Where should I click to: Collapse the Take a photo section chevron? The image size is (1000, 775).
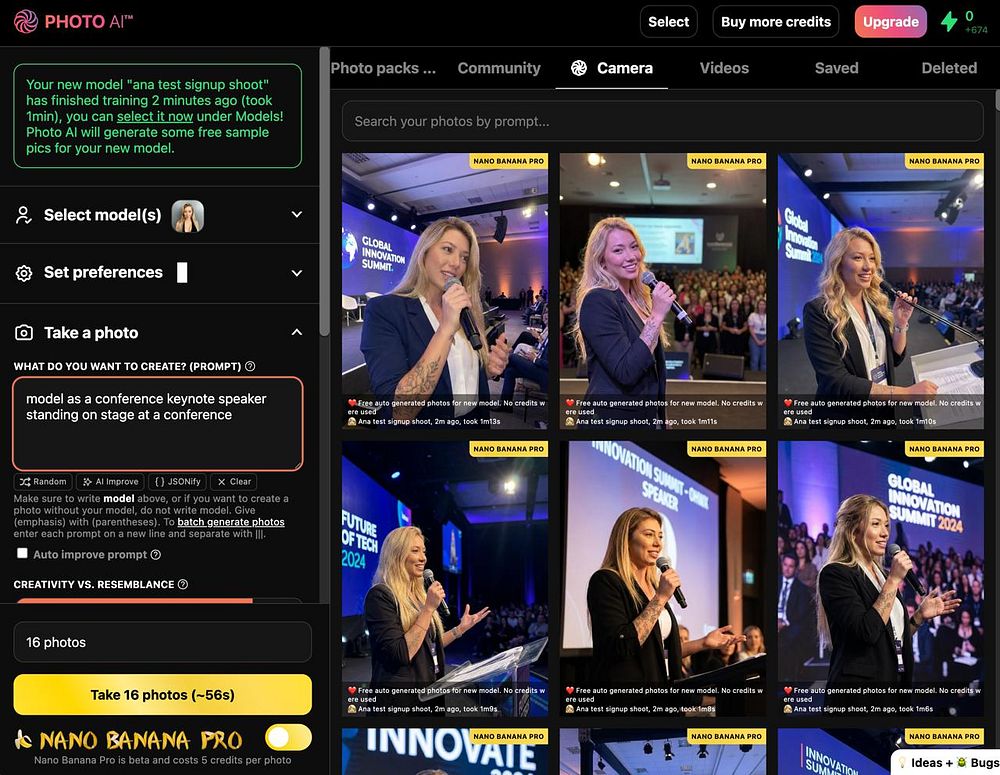pos(297,332)
